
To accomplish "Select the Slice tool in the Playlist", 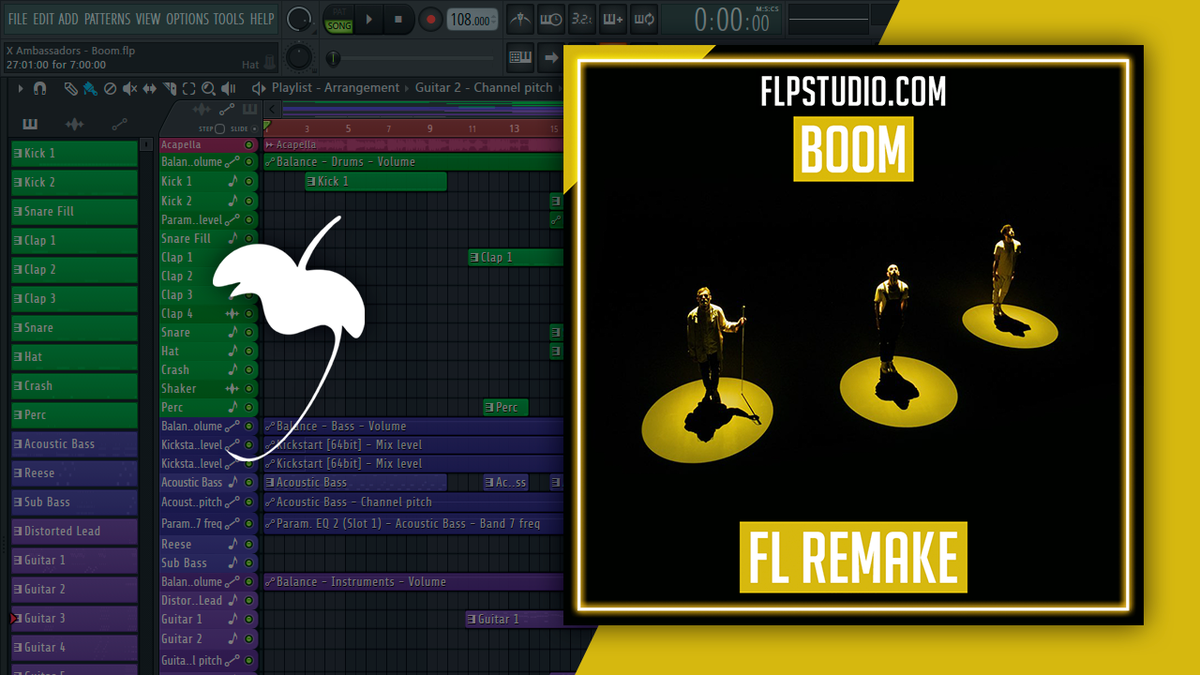I will click(170, 88).
